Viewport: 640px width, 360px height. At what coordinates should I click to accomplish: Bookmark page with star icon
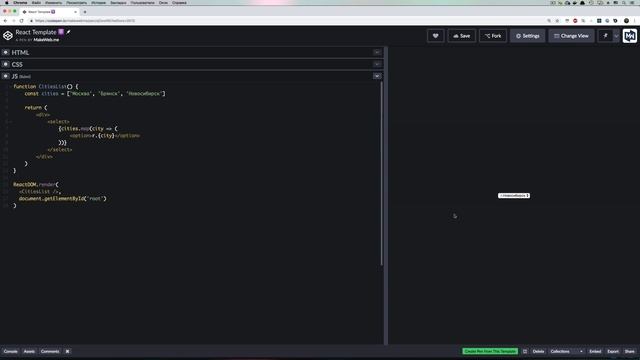(557, 20)
